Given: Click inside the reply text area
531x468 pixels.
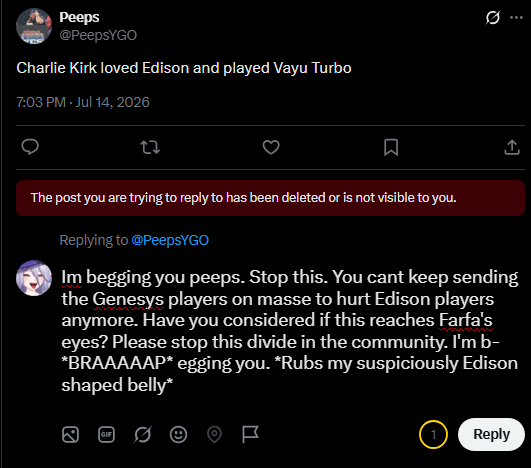Looking at the screenshot, I should [290, 331].
